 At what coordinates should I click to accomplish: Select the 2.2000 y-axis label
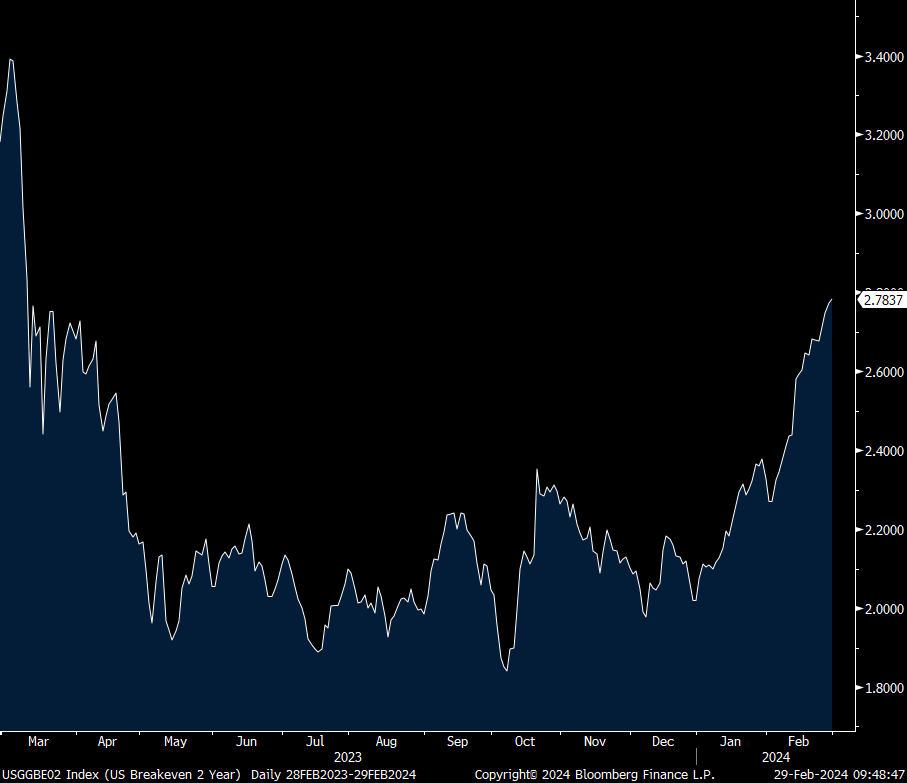click(x=884, y=530)
